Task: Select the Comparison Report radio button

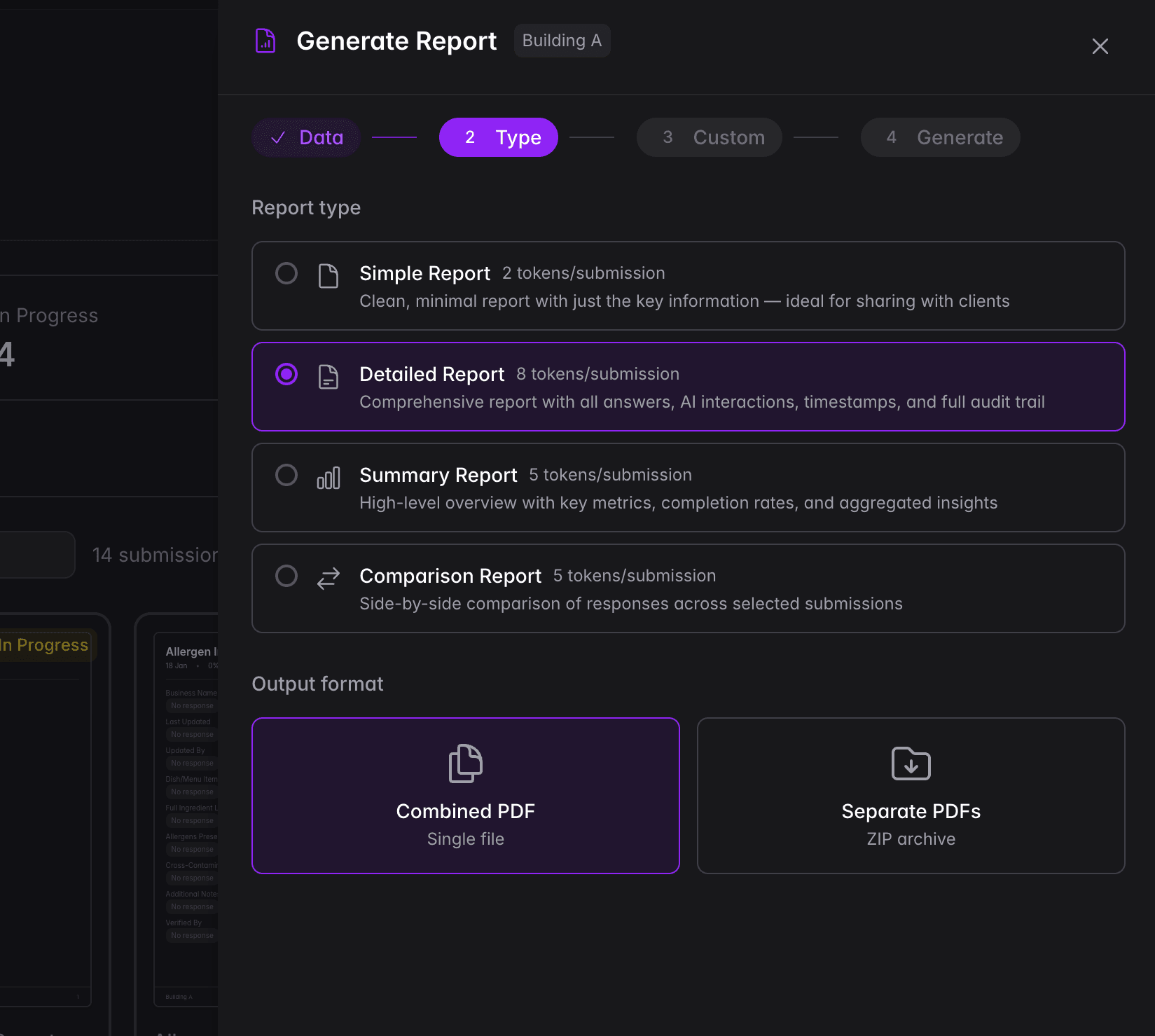Action: click(286, 576)
